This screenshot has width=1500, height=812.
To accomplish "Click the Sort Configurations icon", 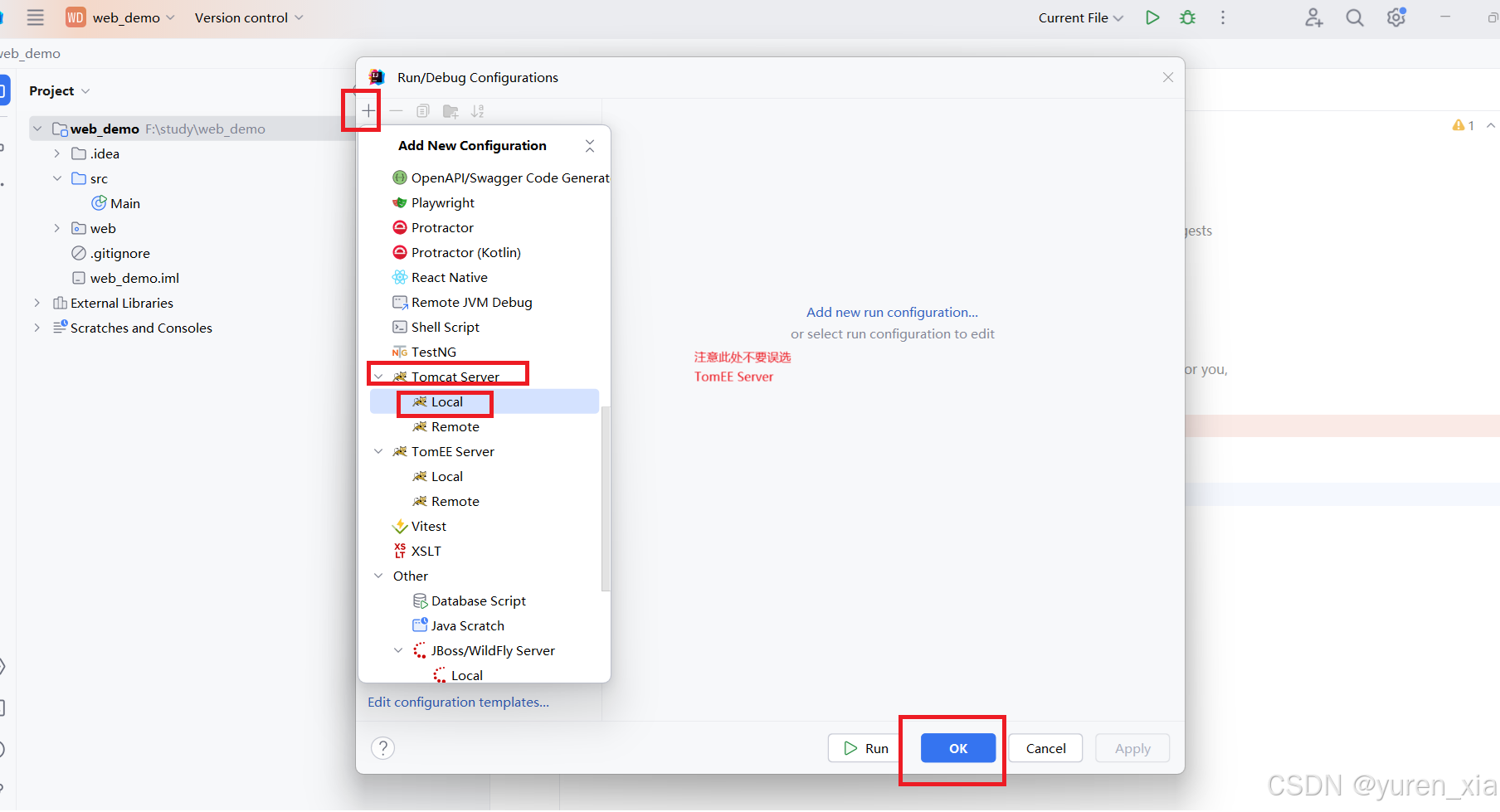I will point(478,110).
